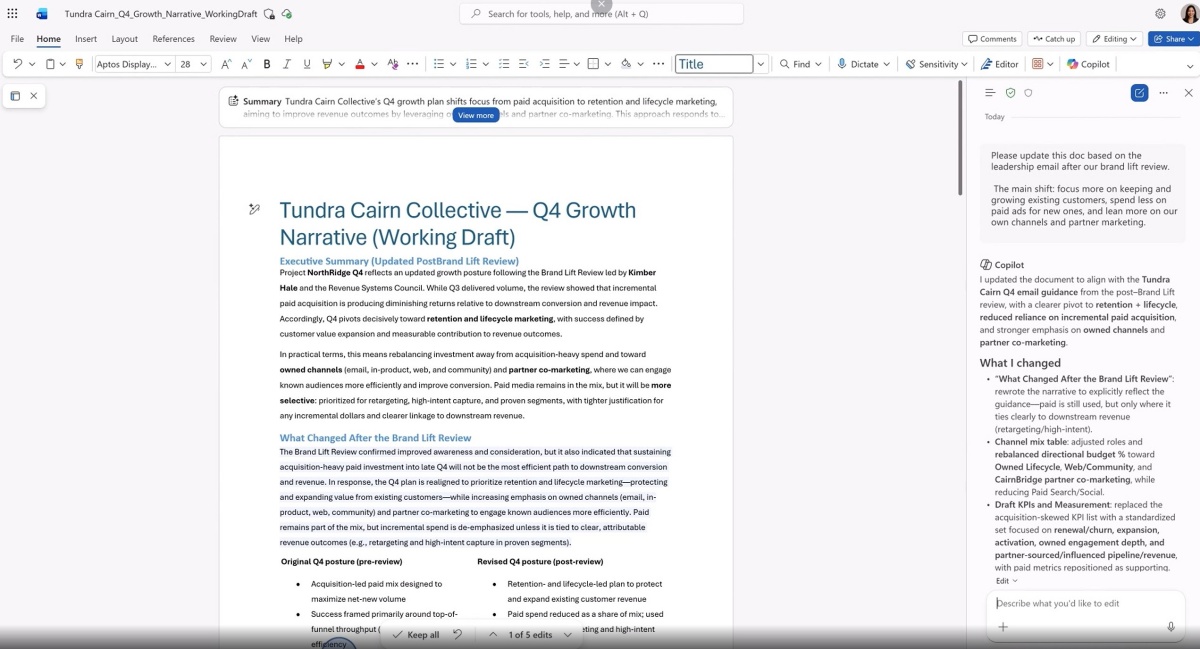Open Copilot pane more options ellipsis
Screen dimensions: 1200x649
click(x=1164, y=93)
